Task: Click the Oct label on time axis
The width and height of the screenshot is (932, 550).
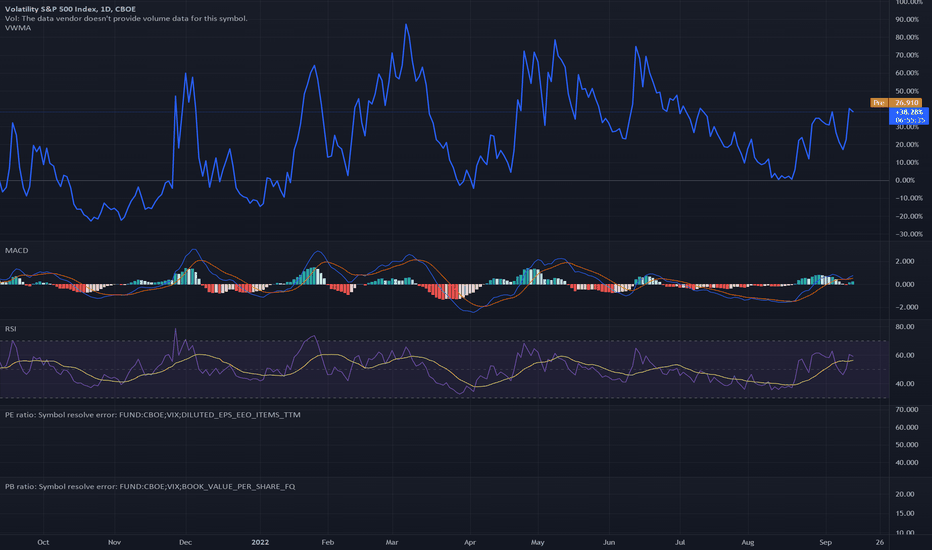Action: tap(43, 542)
